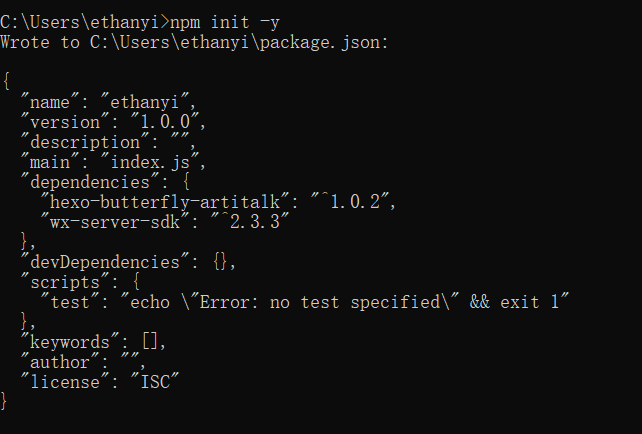Click the "dependencies" key
Image resolution: width=642 pixels, height=434 pixels.
tap(90, 183)
